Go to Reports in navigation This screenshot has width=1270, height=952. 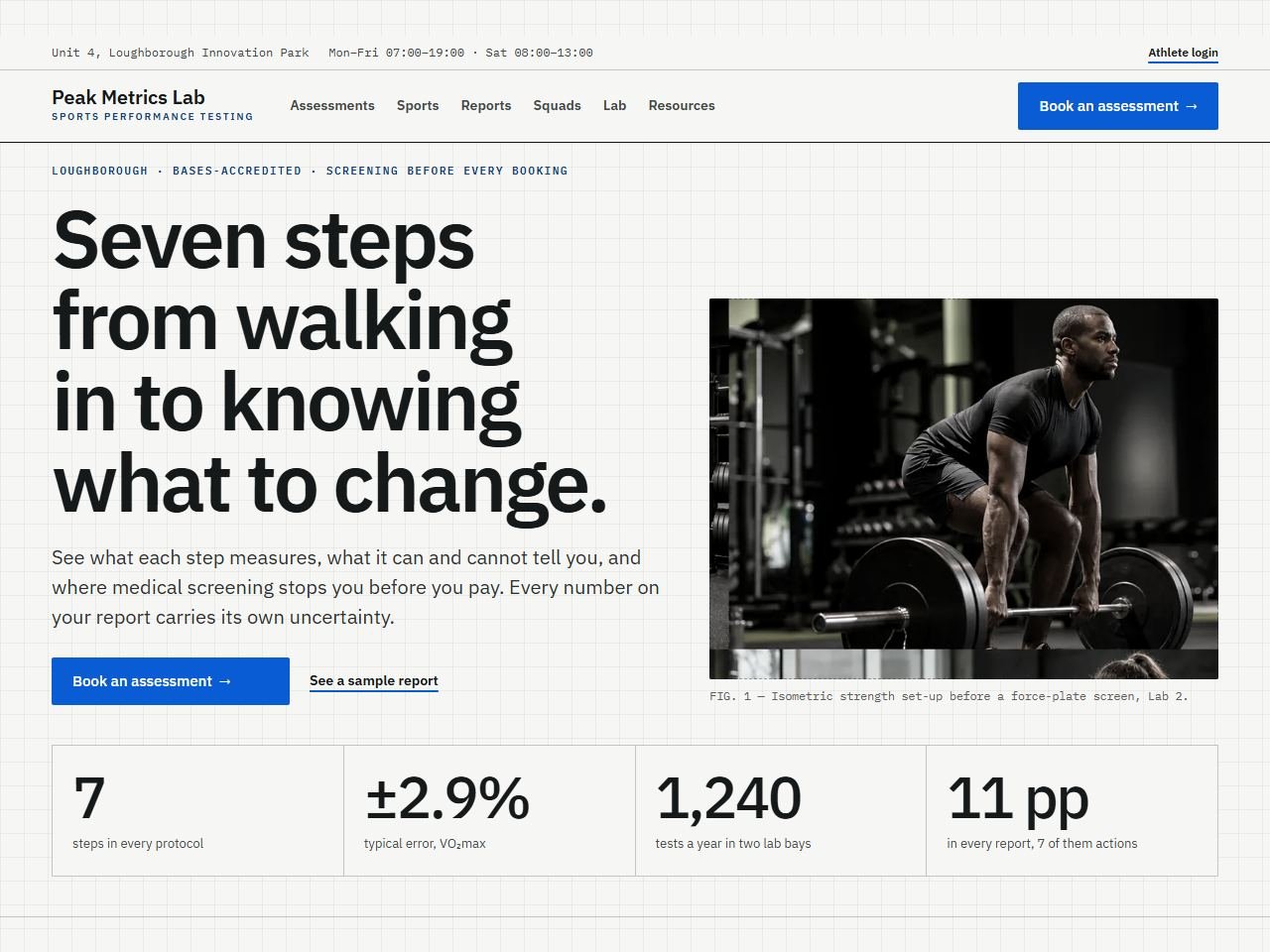pos(486,105)
